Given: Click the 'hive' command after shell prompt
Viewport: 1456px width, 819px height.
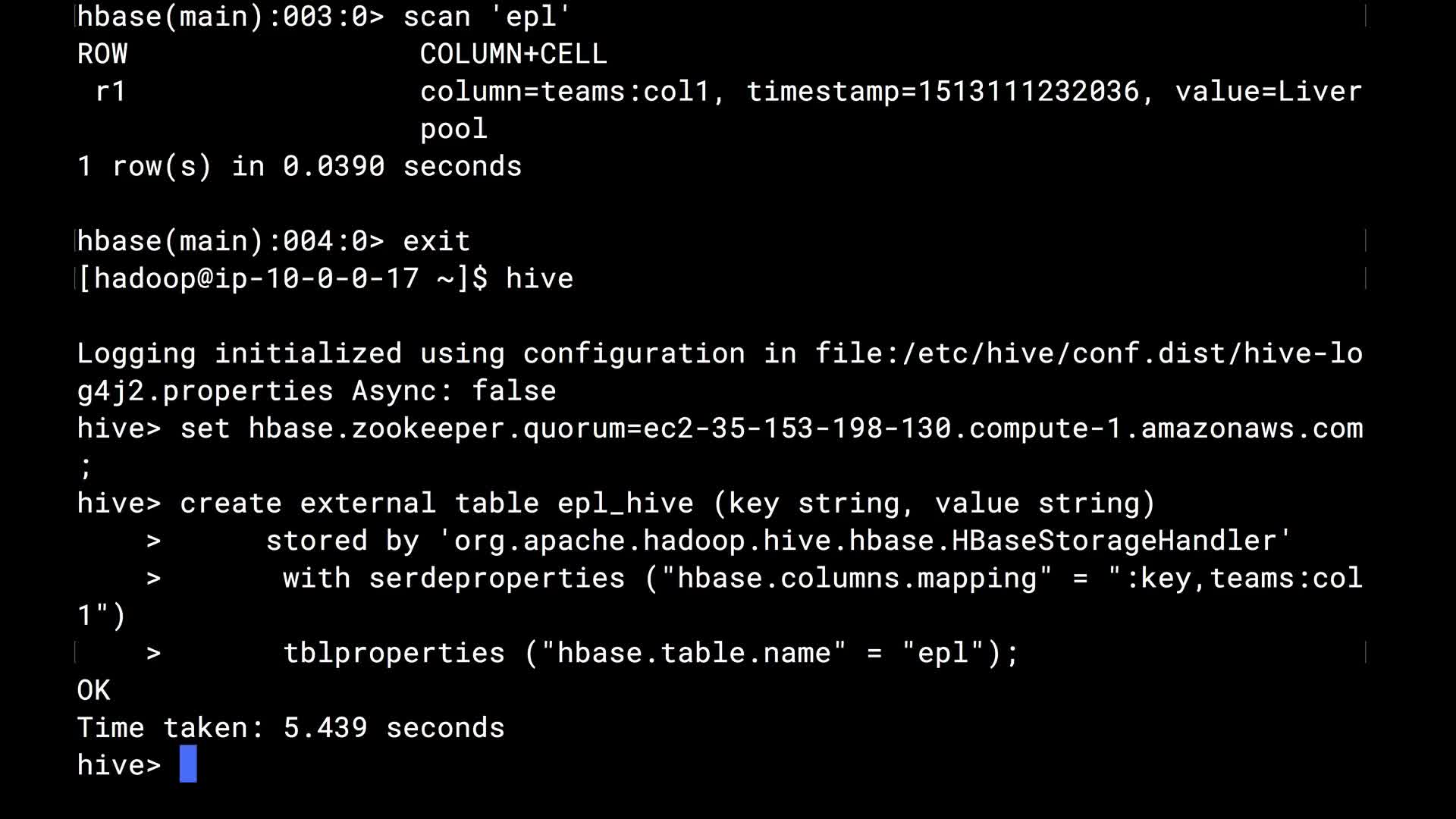Looking at the screenshot, I should point(539,278).
